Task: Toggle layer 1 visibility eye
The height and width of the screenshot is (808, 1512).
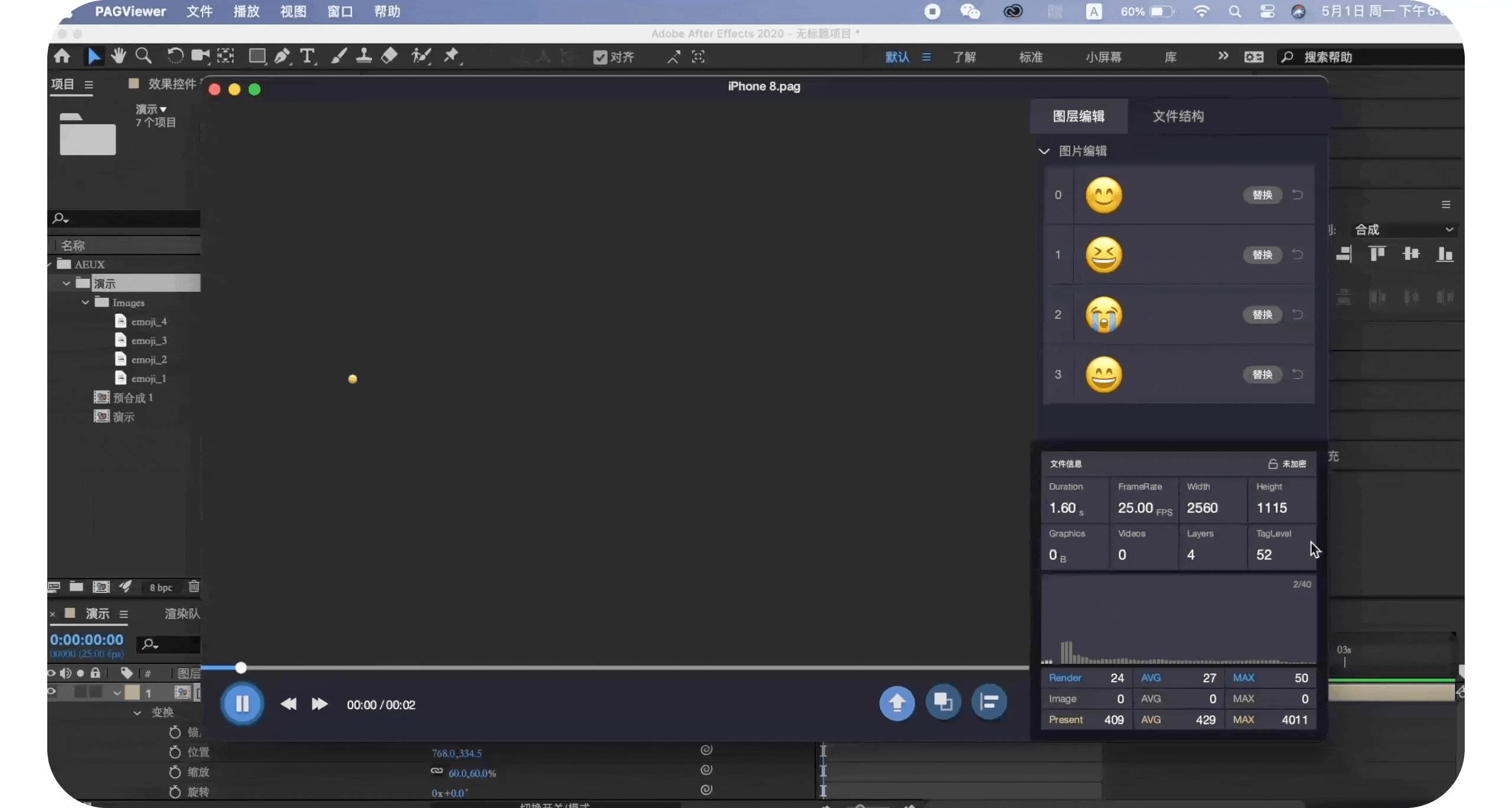Action: 52,692
